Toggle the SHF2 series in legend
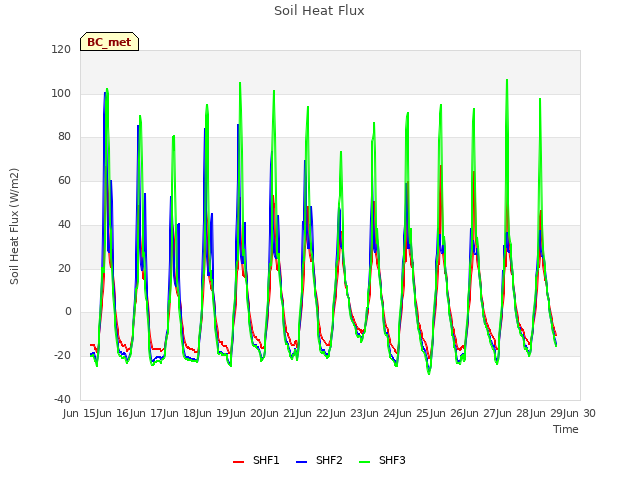Image resolution: width=640 pixels, height=480 pixels. [x=319, y=460]
